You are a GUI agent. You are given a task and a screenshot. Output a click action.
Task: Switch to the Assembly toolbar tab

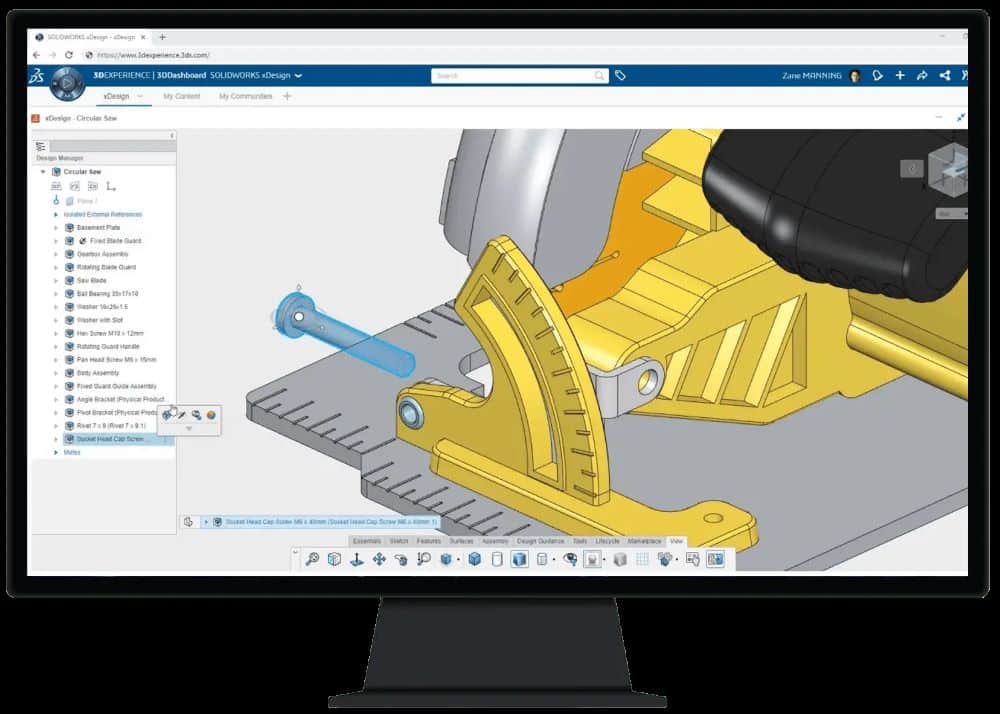click(x=495, y=541)
